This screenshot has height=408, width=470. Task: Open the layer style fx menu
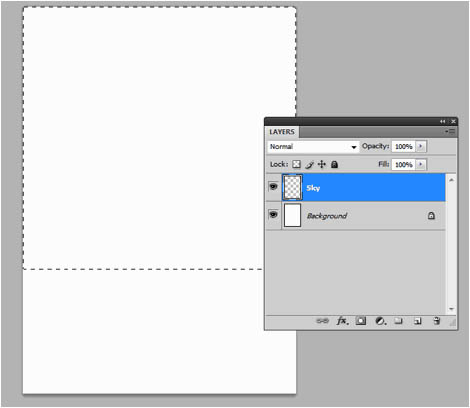point(342,321)
